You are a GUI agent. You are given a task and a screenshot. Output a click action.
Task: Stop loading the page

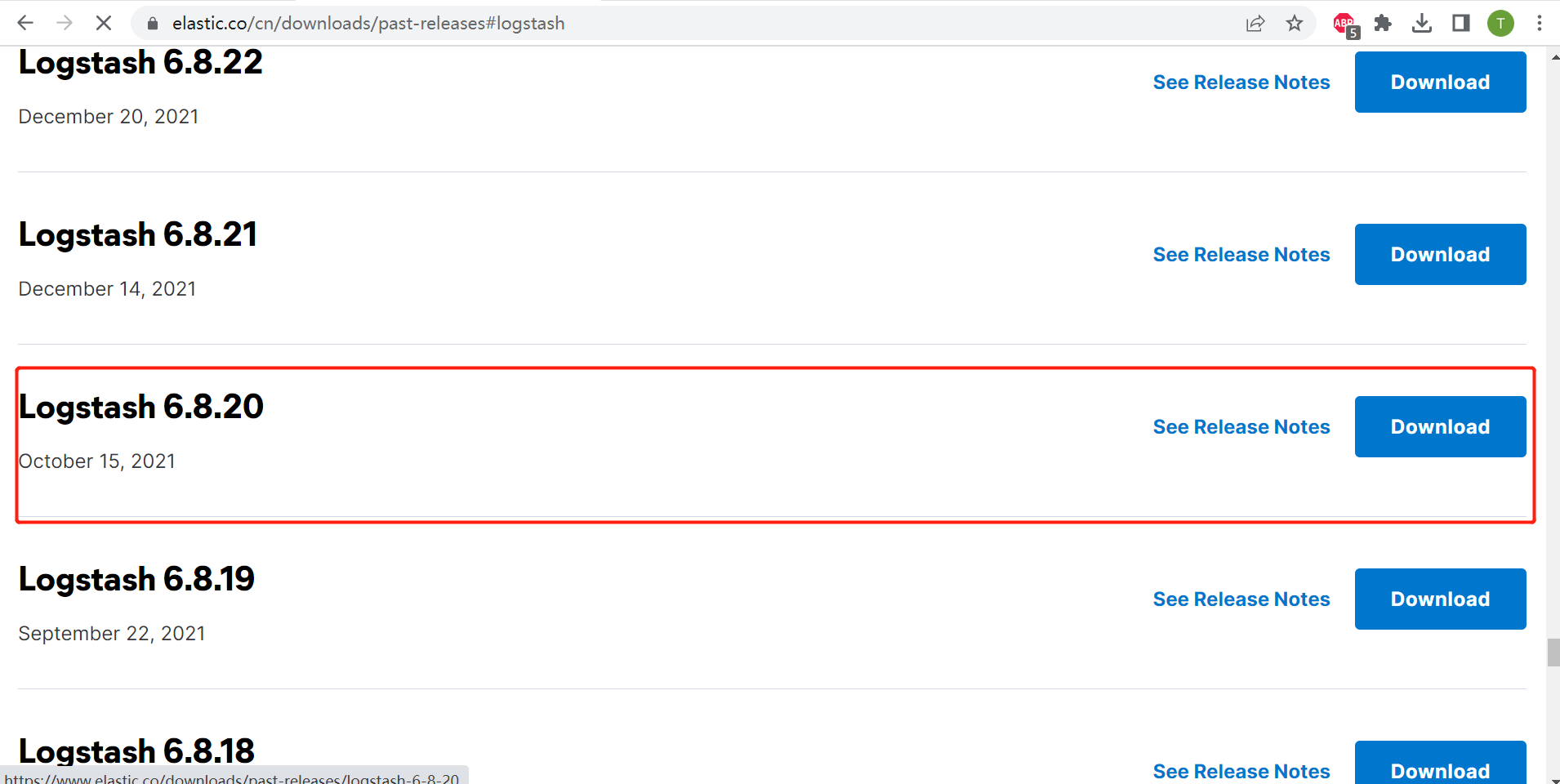tap(104, 23)
